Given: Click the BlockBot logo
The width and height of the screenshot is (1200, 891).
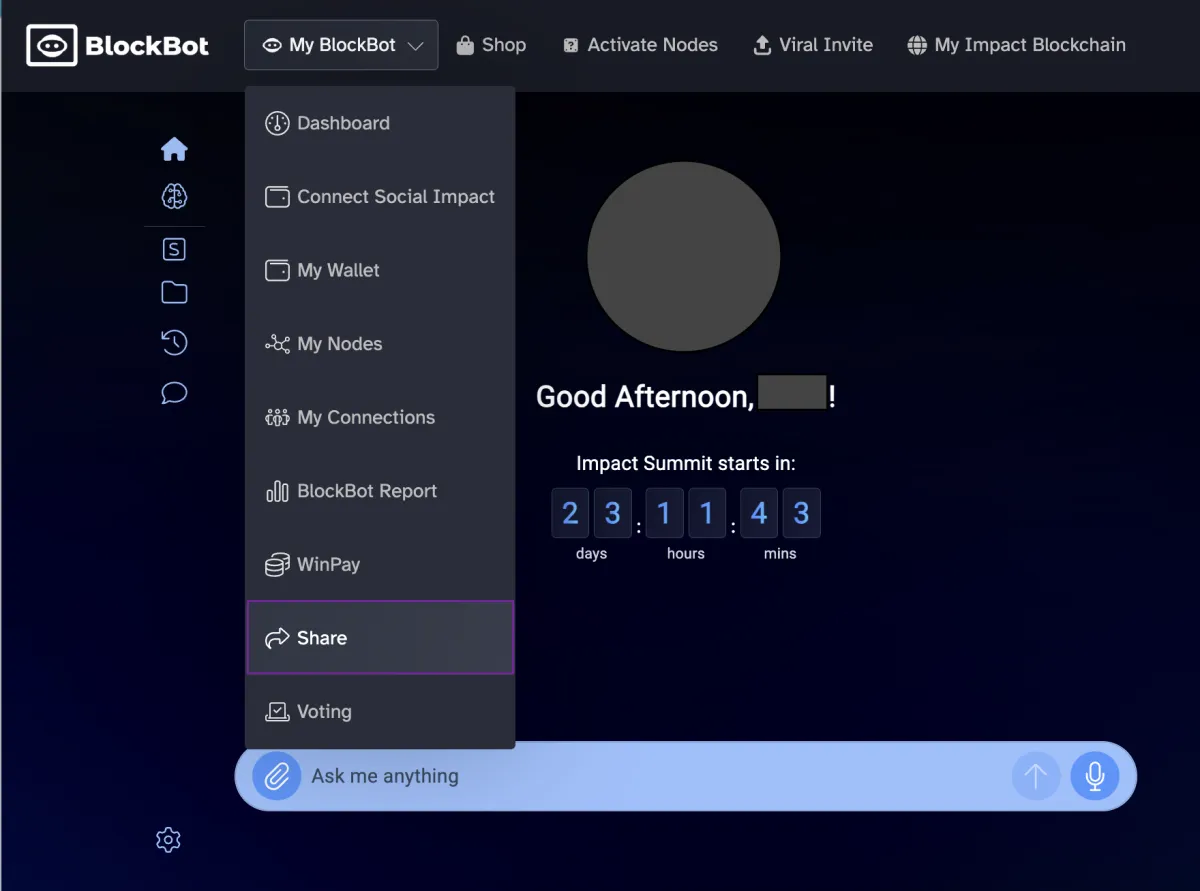Looking at the screenshot, I should click(x=118, y=45).
